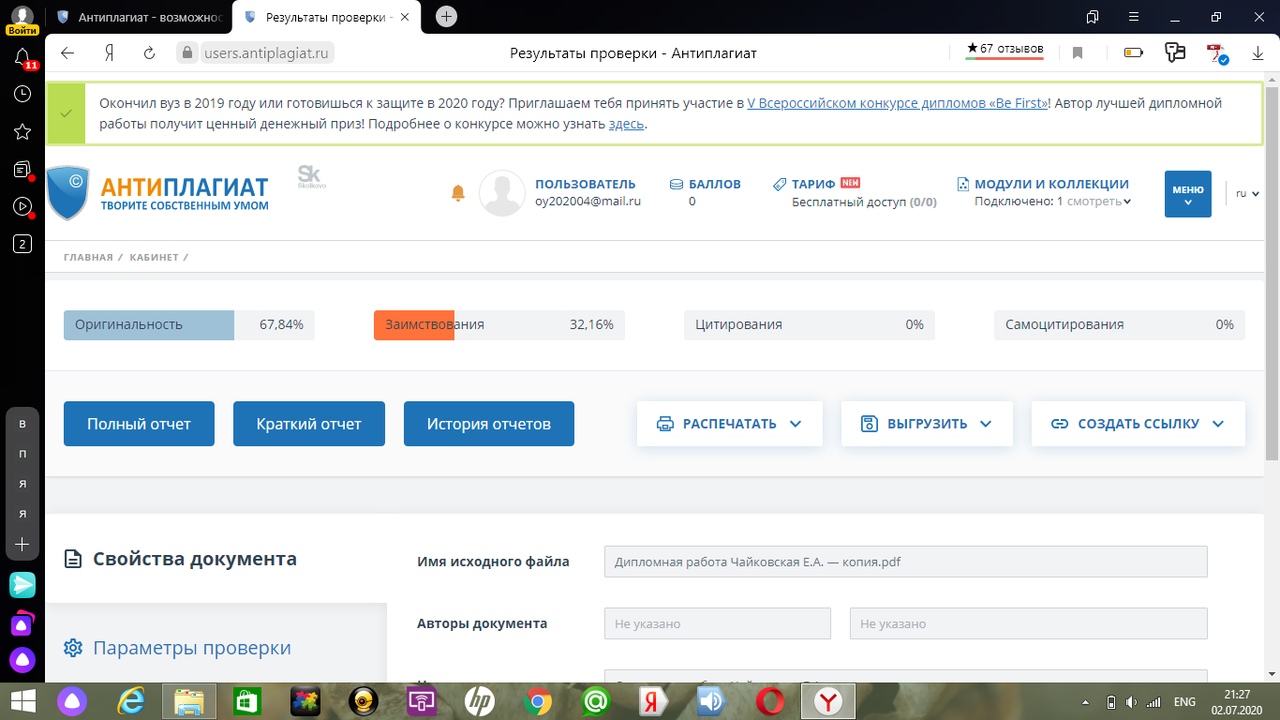Open browser downloads arrow icon
This screenshot has width=1280, height=720.
[1258, 53]
